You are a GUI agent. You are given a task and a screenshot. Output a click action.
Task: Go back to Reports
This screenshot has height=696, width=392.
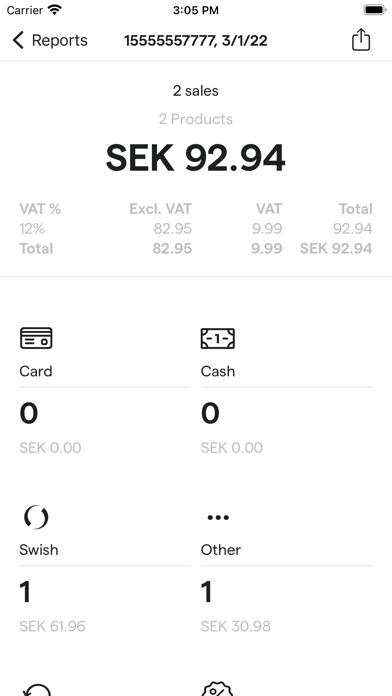pyautogui.click(x=50, y=40)
